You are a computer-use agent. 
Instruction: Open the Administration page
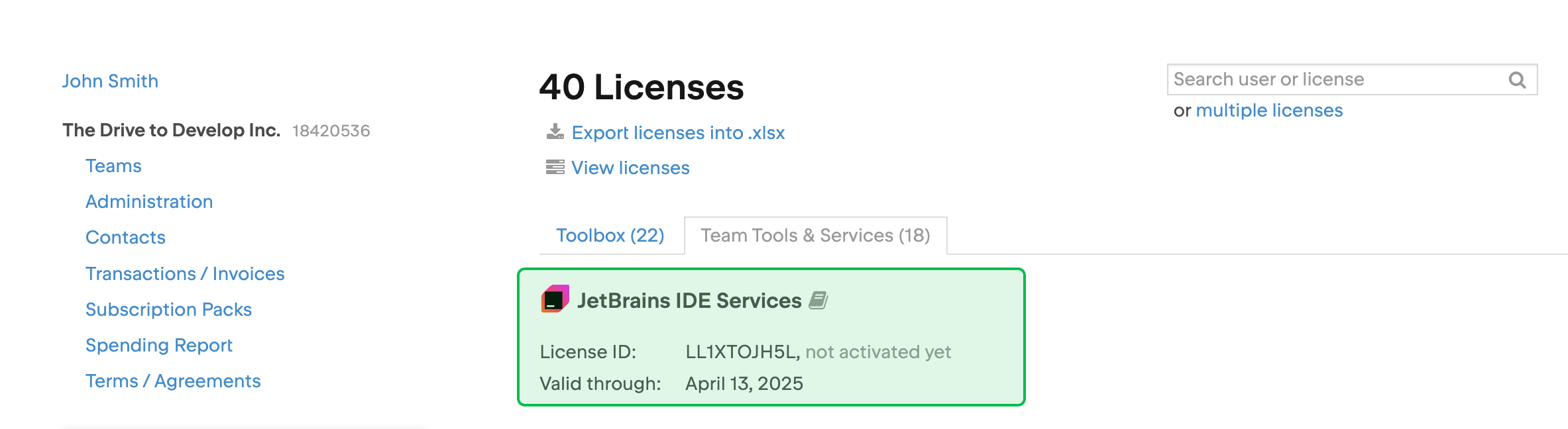(x=149, y=201)
